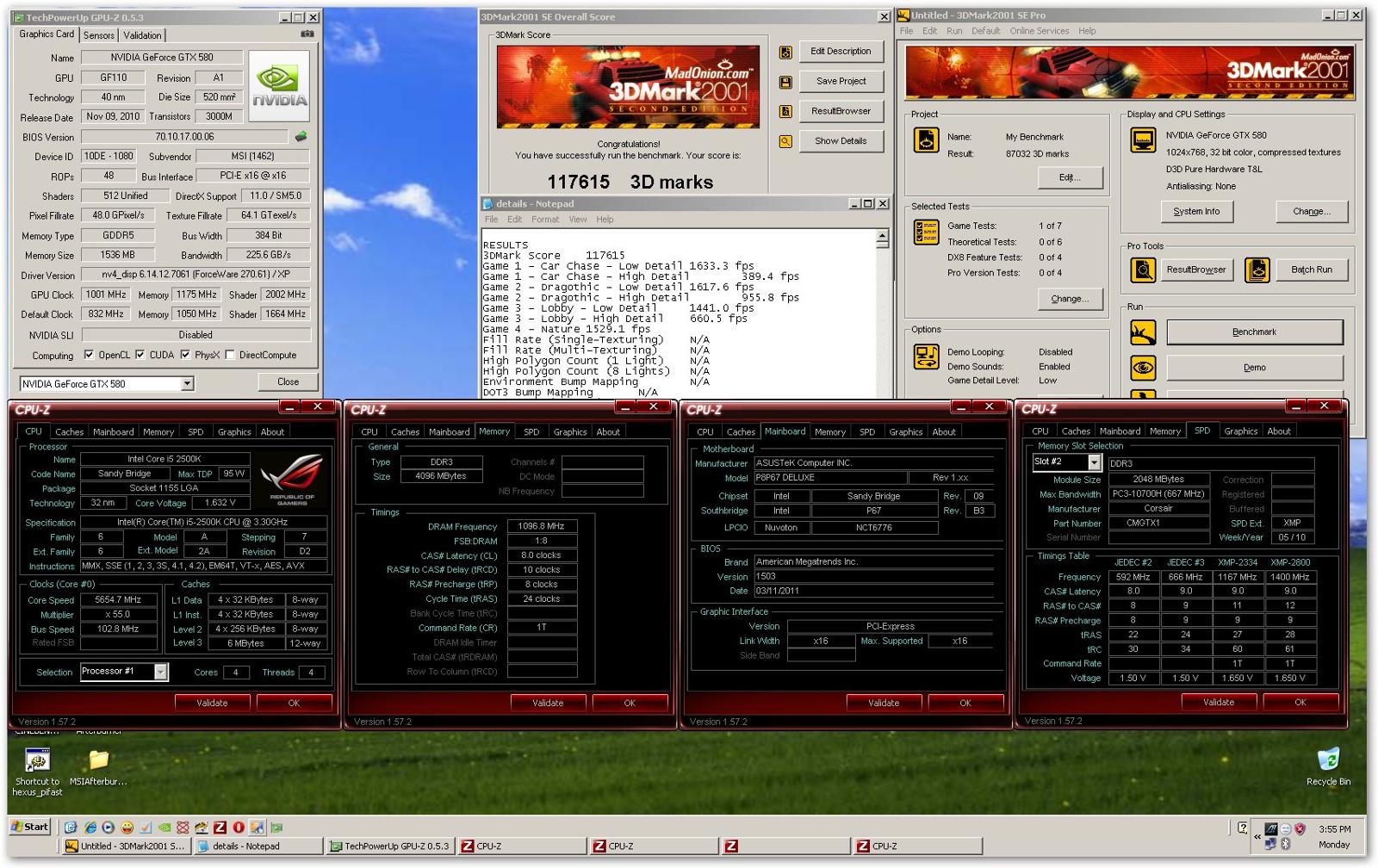Click the System Info button
The height and width of the screenshot is (868, 1378).
pos(1195,212)
